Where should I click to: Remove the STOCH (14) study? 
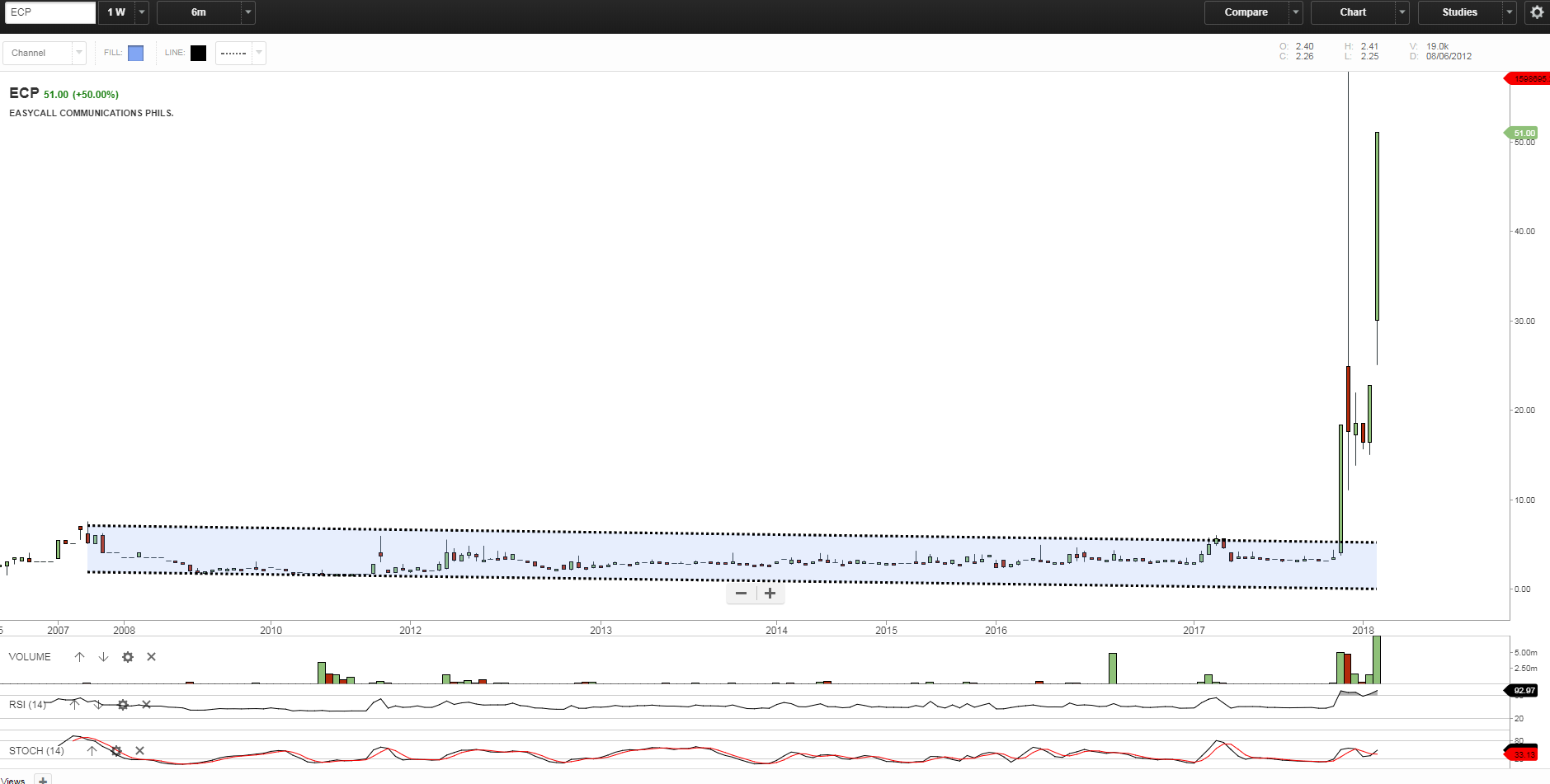[x=139, y=751]
